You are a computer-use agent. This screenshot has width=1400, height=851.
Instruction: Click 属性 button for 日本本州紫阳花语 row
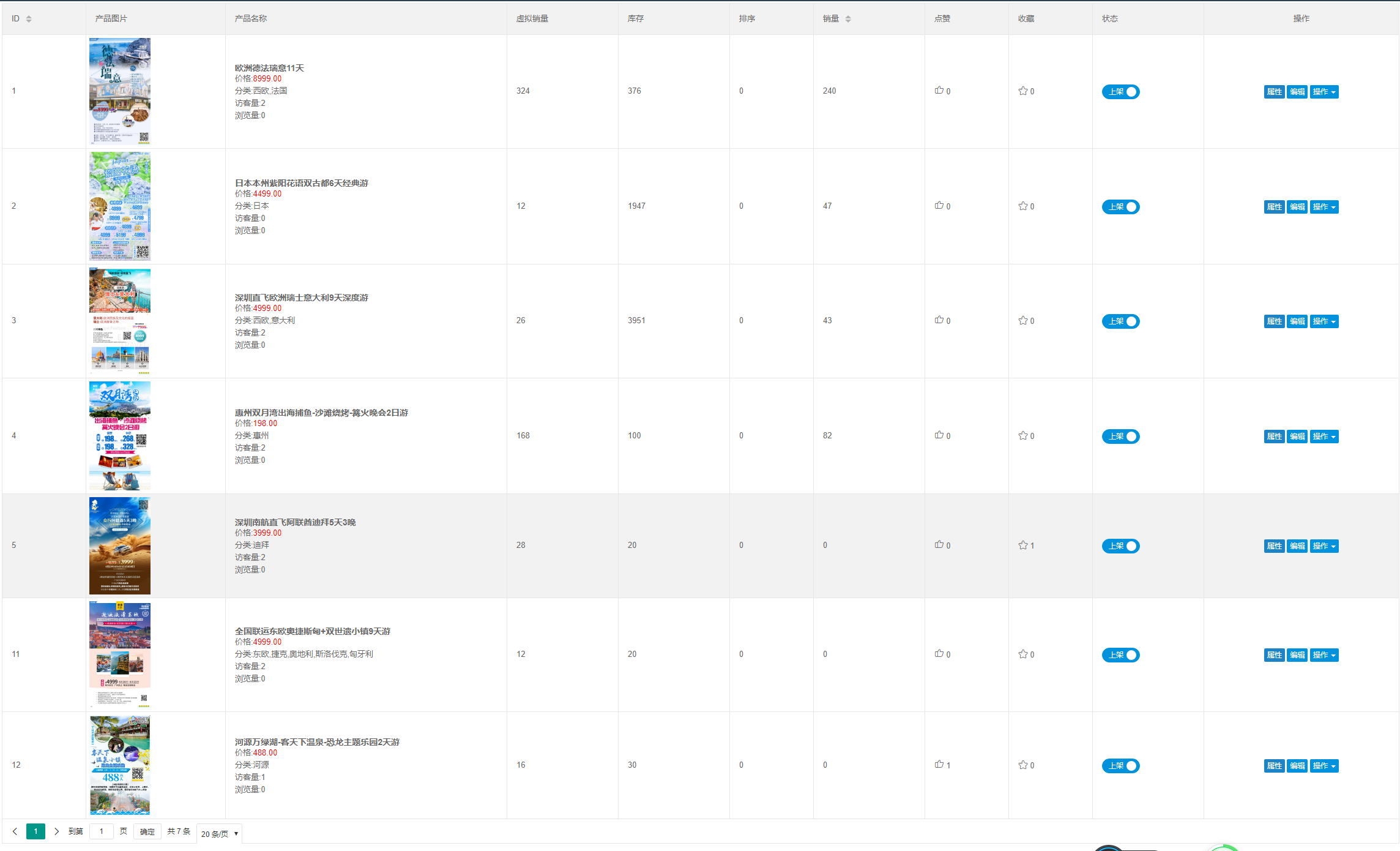(1275, 207)
